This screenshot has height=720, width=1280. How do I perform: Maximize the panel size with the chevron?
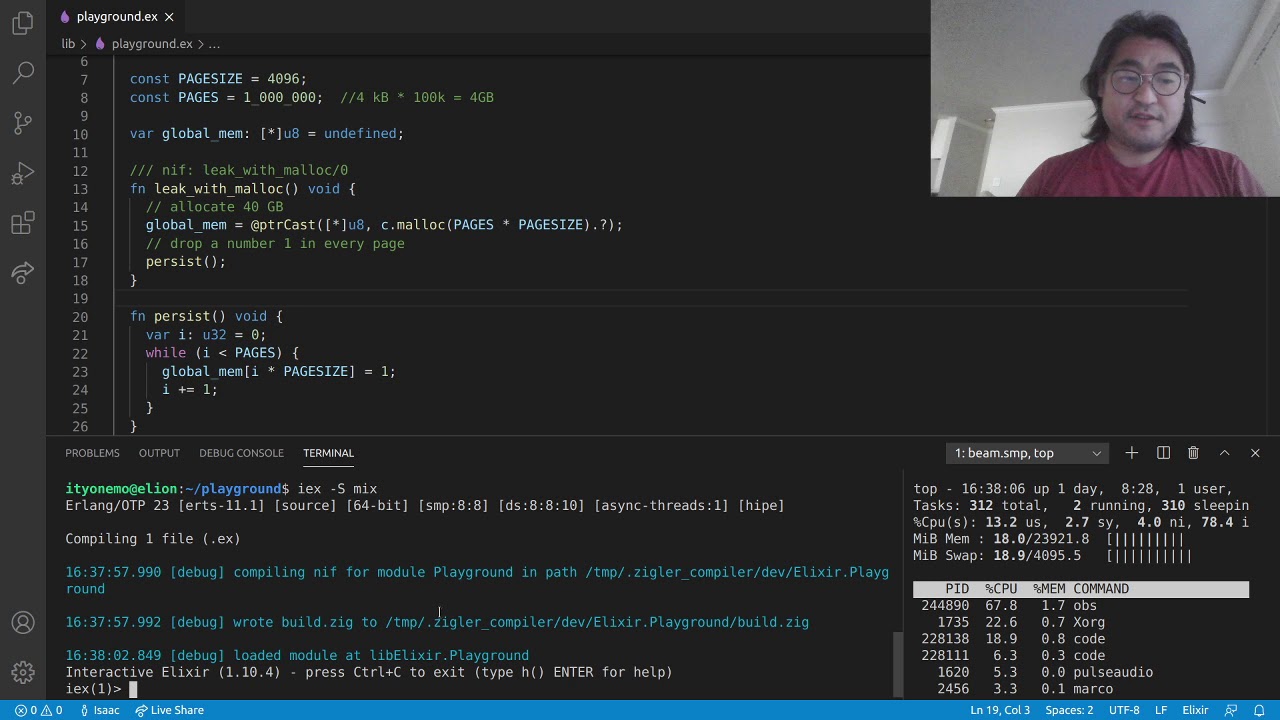coord(1224,453)
